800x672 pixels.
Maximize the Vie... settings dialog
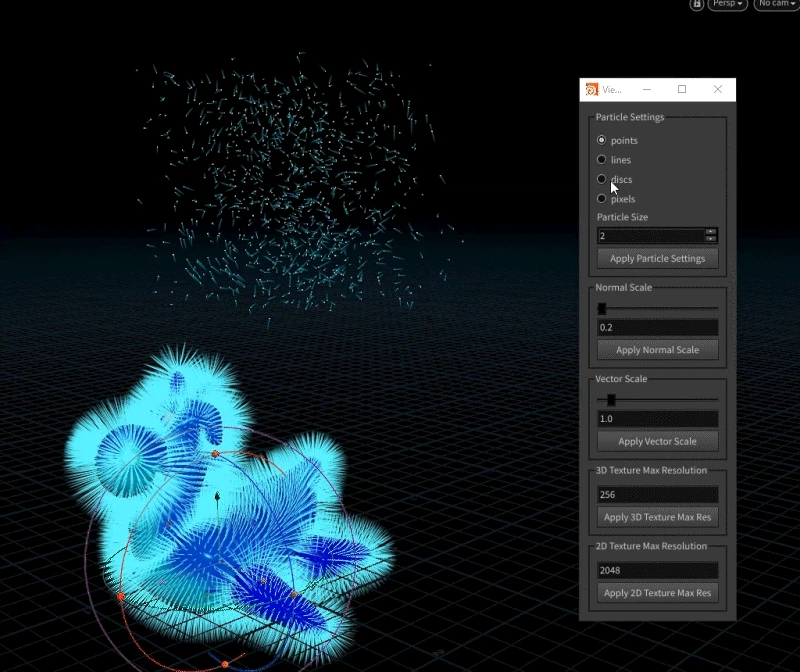point(682,89)
